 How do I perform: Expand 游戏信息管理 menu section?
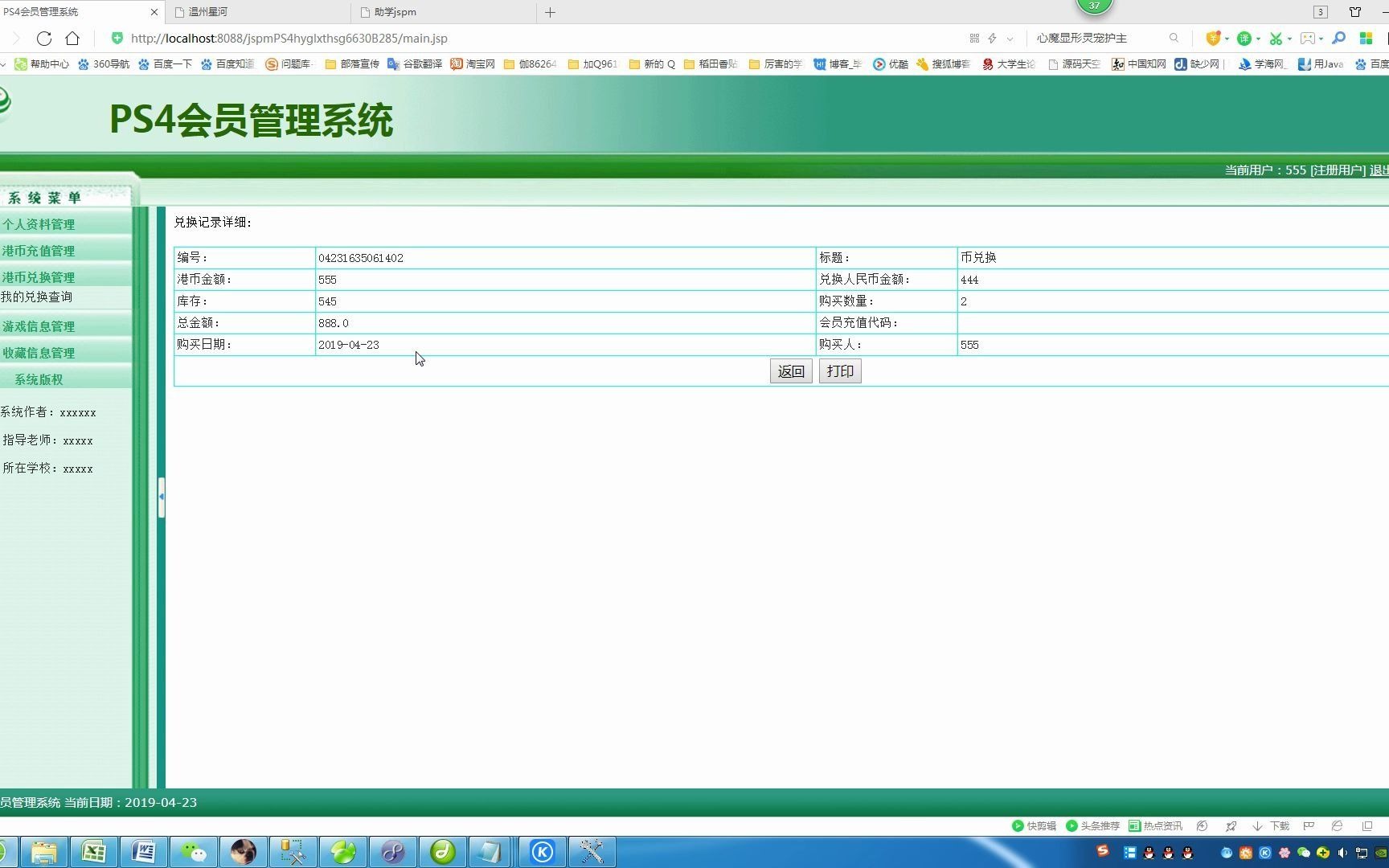(65, 326)
